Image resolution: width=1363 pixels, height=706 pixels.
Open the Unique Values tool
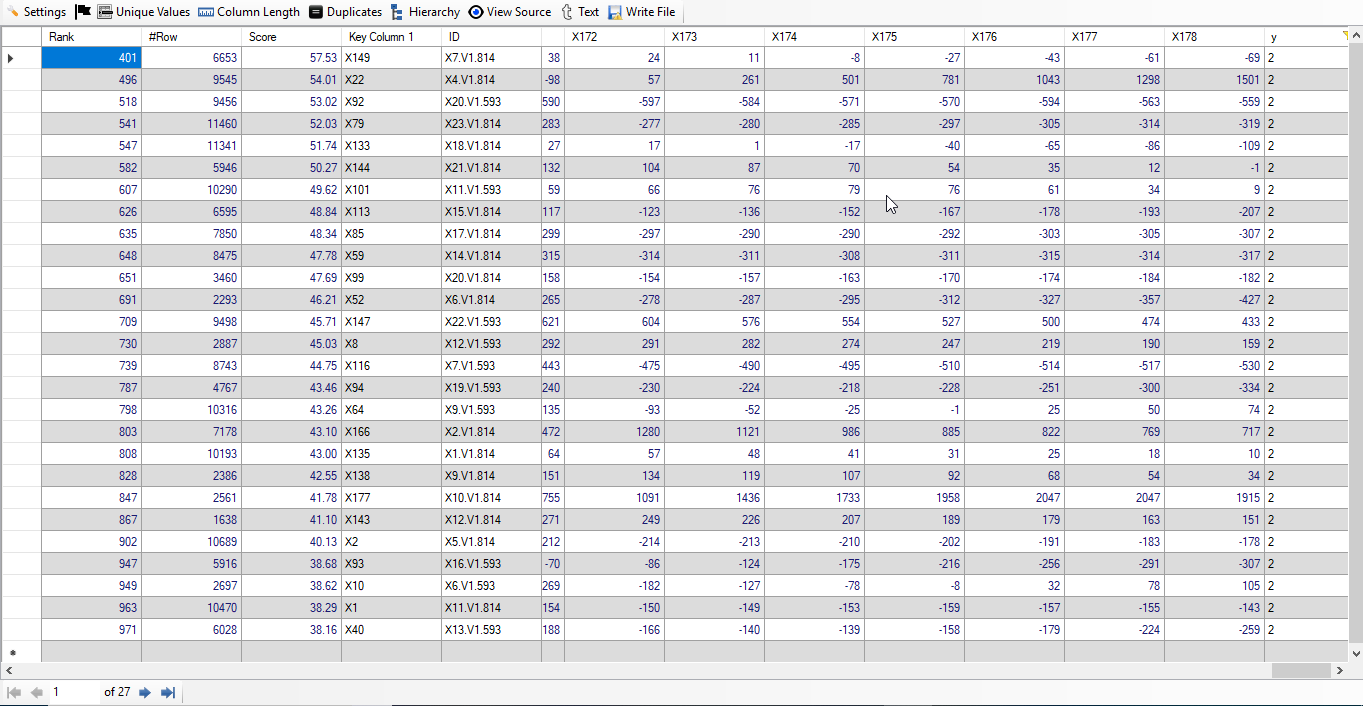pos(143,12)
